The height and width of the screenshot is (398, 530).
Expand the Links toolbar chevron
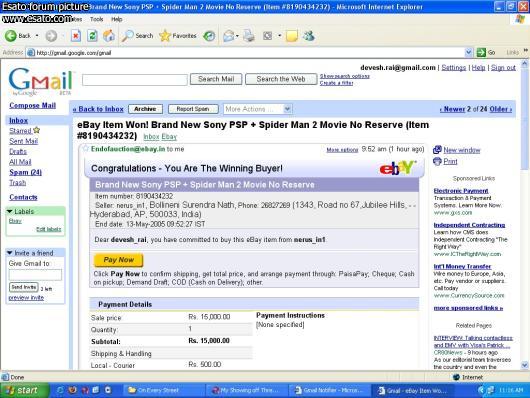coord(526,51)
